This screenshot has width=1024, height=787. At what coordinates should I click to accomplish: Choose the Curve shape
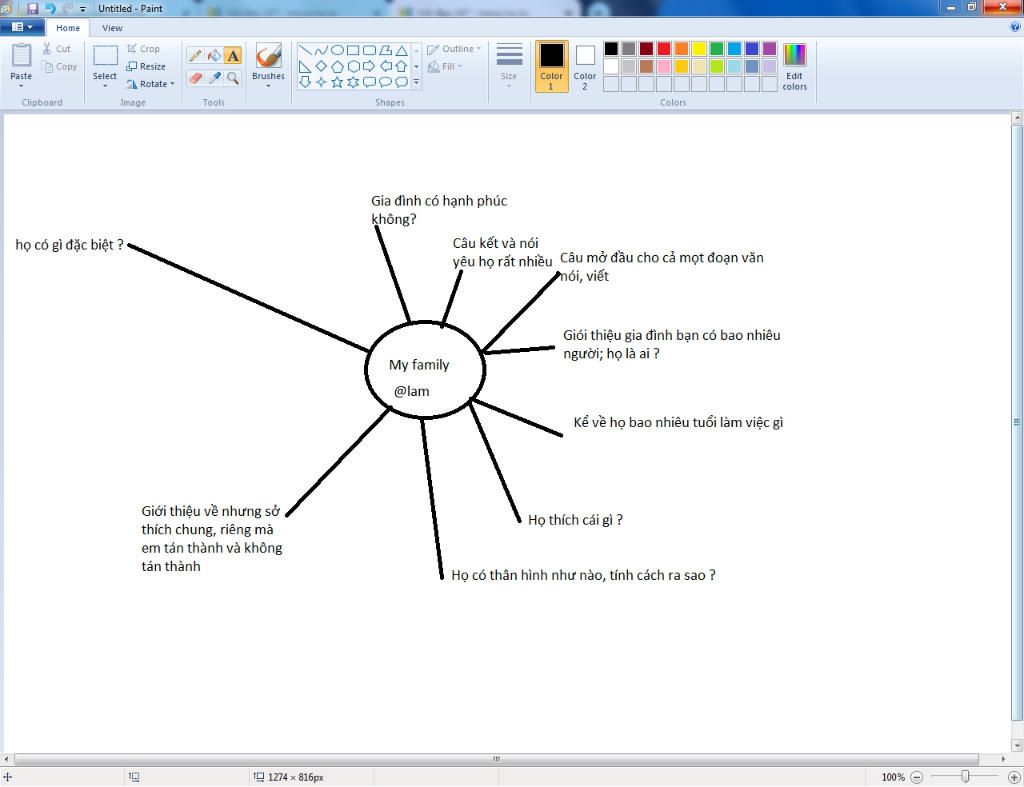point(321,50)
